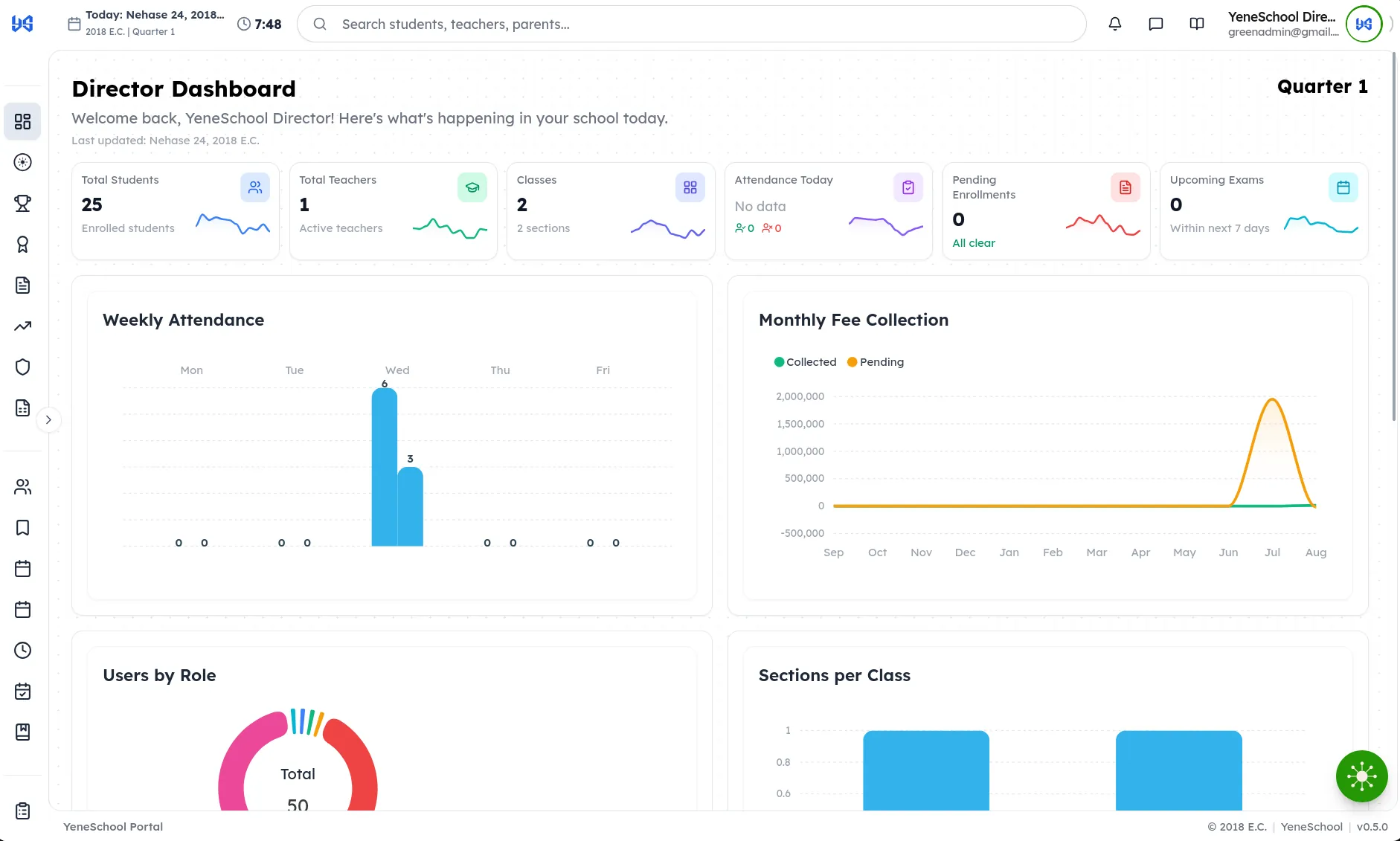This screenshot has height=841, width=1400.
Task: Expand the sidebar with the chevron arrow
Action: [x=48, y=419]
